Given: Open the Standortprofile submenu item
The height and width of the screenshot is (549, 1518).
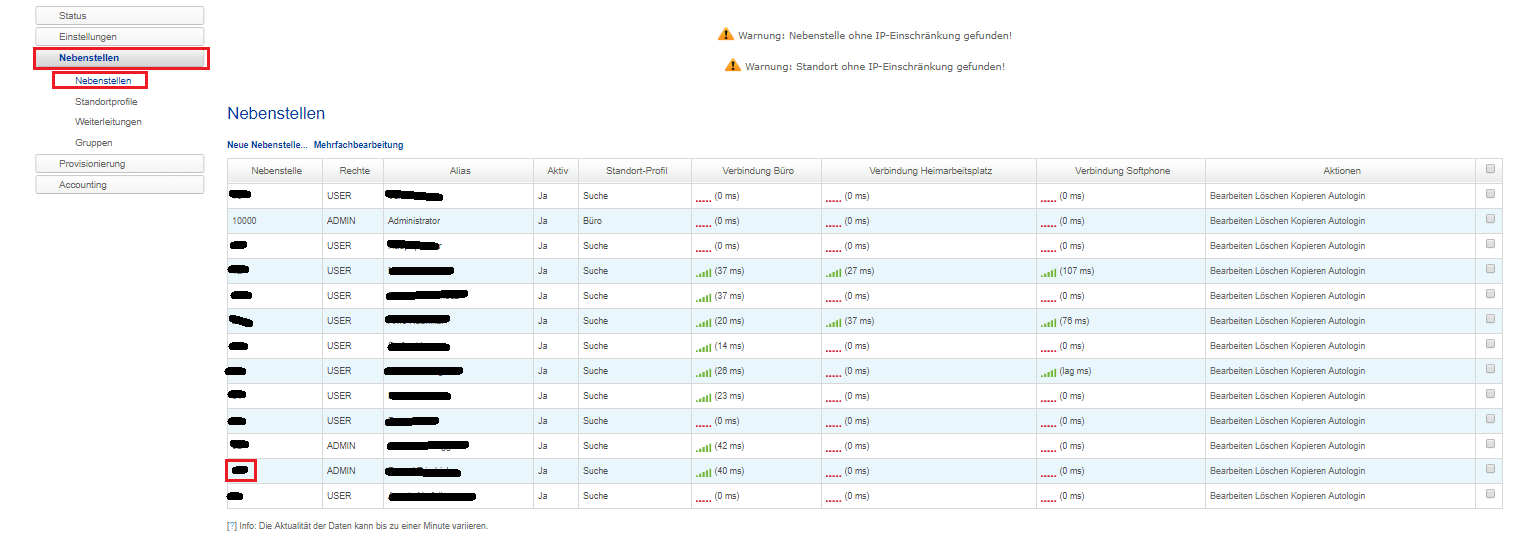Looking at the screenshot, I should tap(106, 102).
